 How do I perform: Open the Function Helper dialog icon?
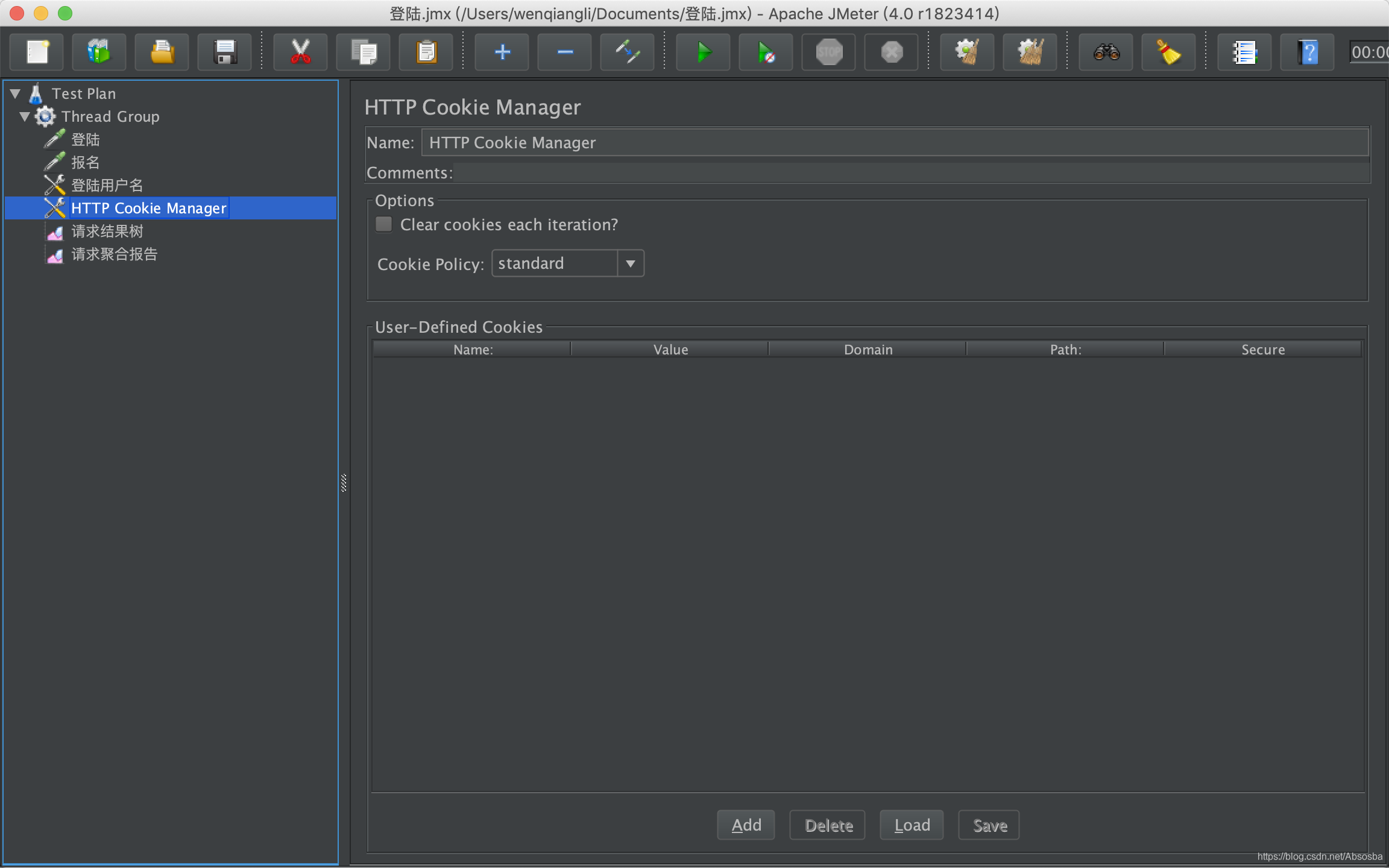tap(1244, 52)
